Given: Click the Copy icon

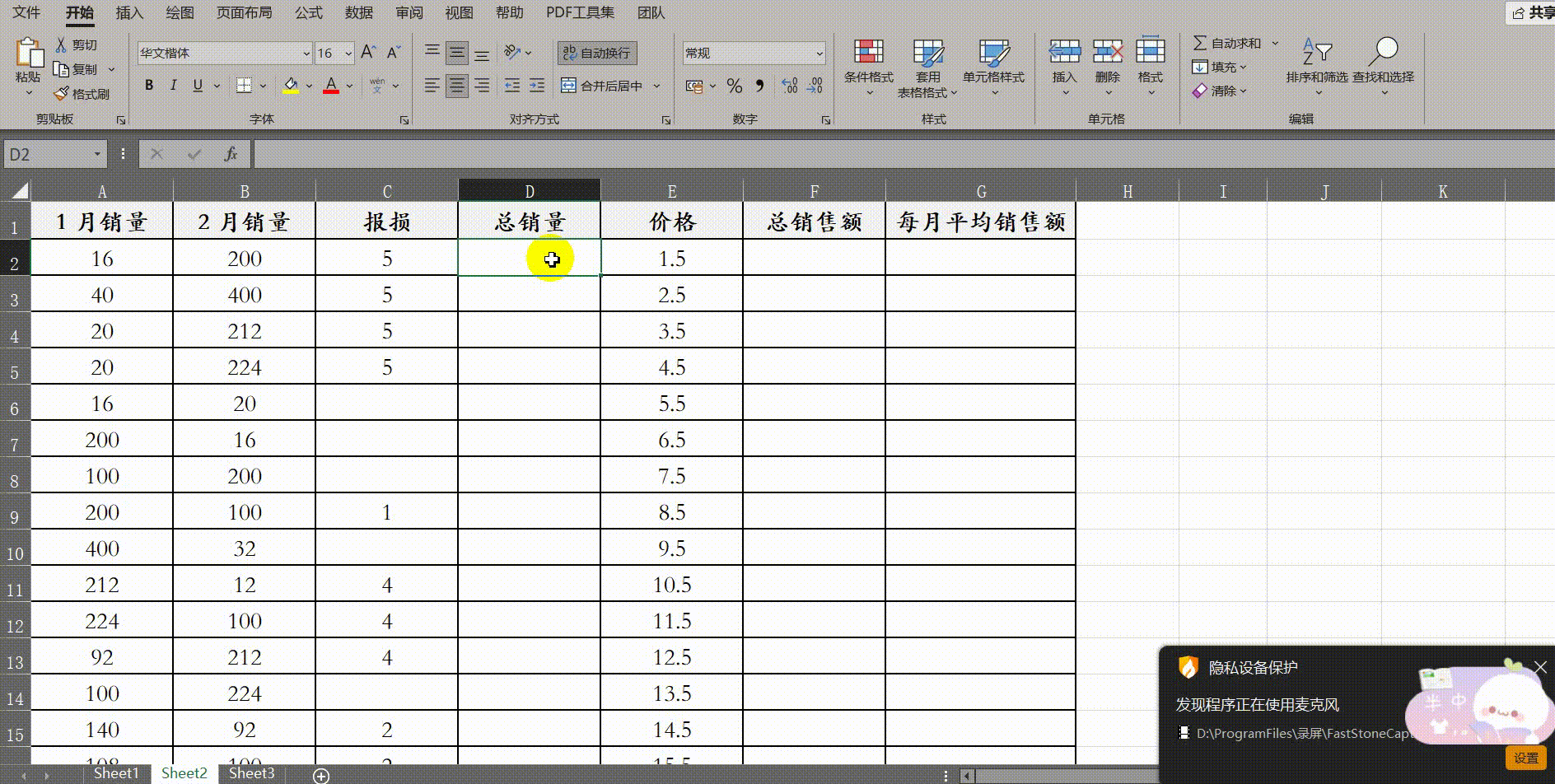Looking at the screenshot, I should pos(61,69).
